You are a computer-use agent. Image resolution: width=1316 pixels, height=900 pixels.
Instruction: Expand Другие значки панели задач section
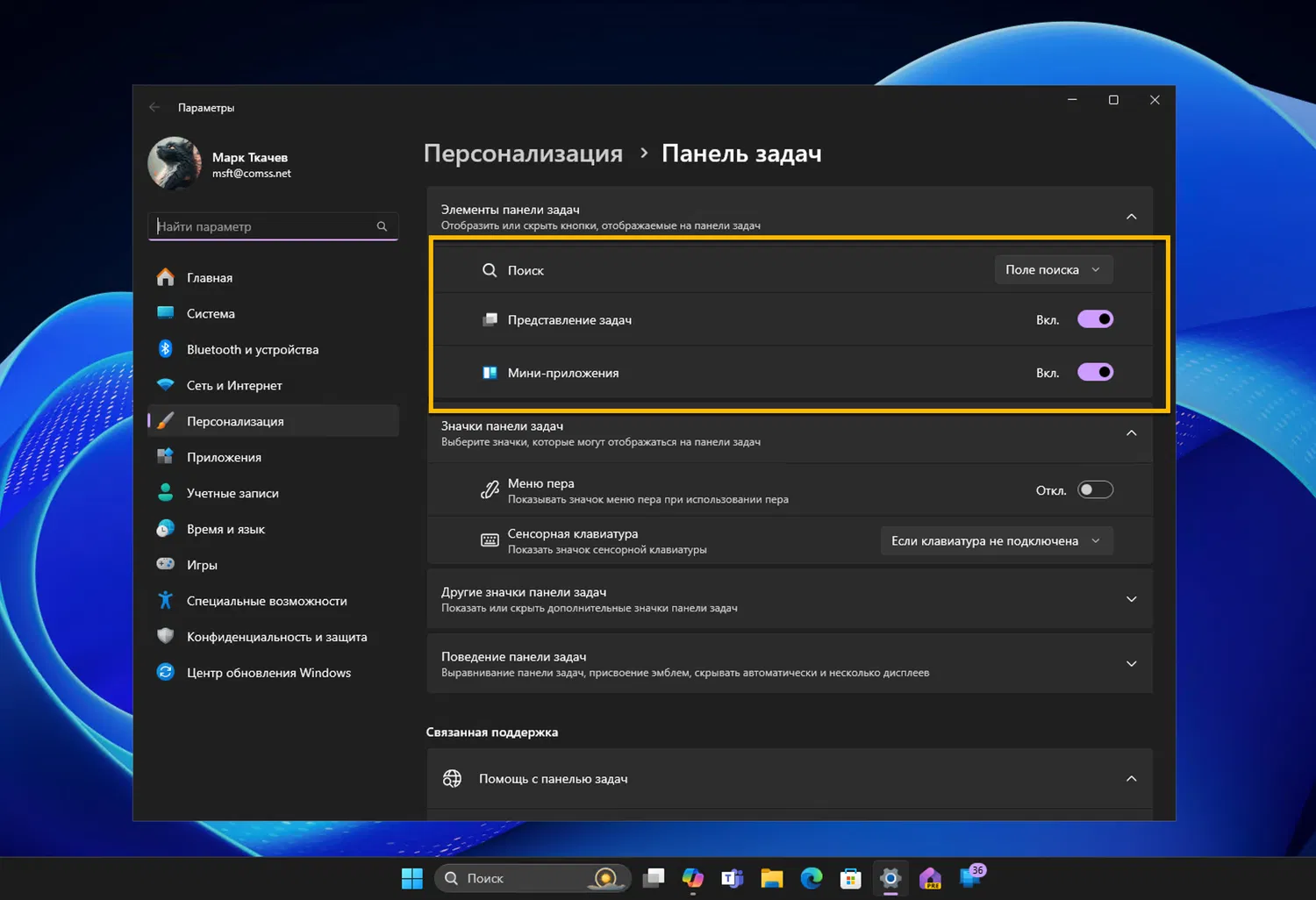pyautogui.click(x=1131, y=599)
